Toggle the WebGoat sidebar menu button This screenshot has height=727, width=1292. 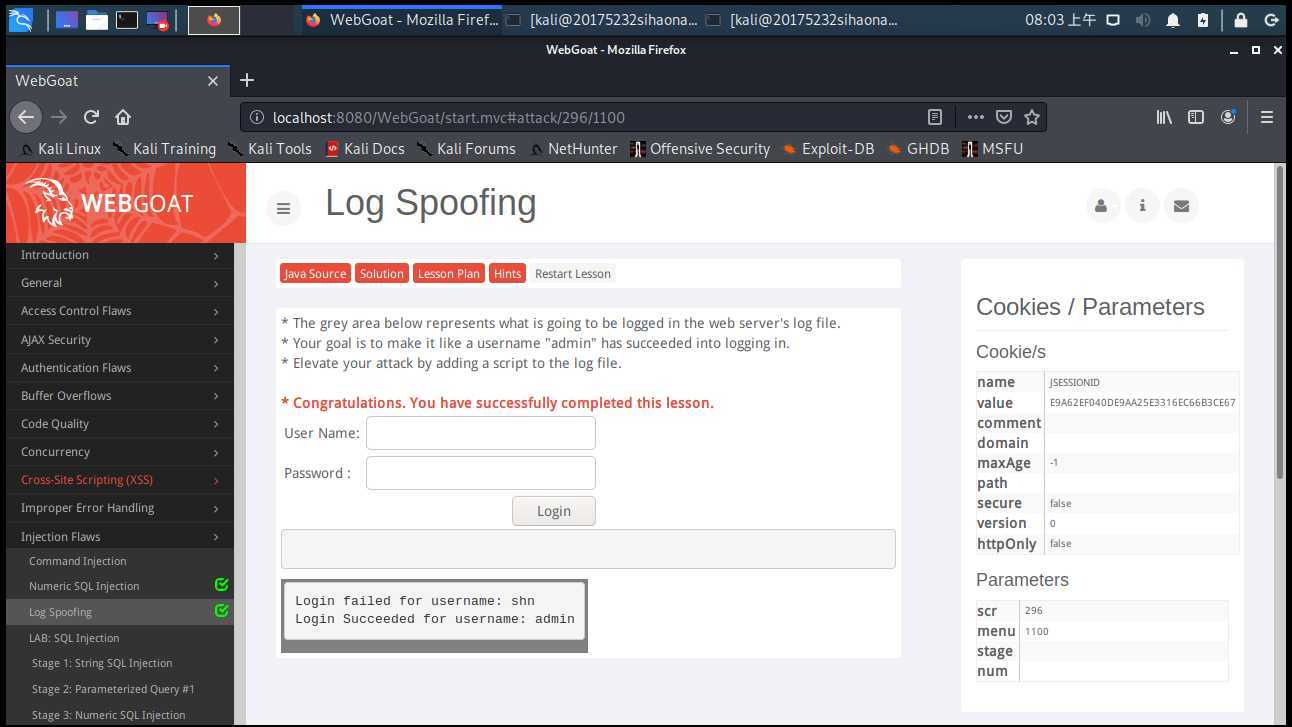pos(283,208)
